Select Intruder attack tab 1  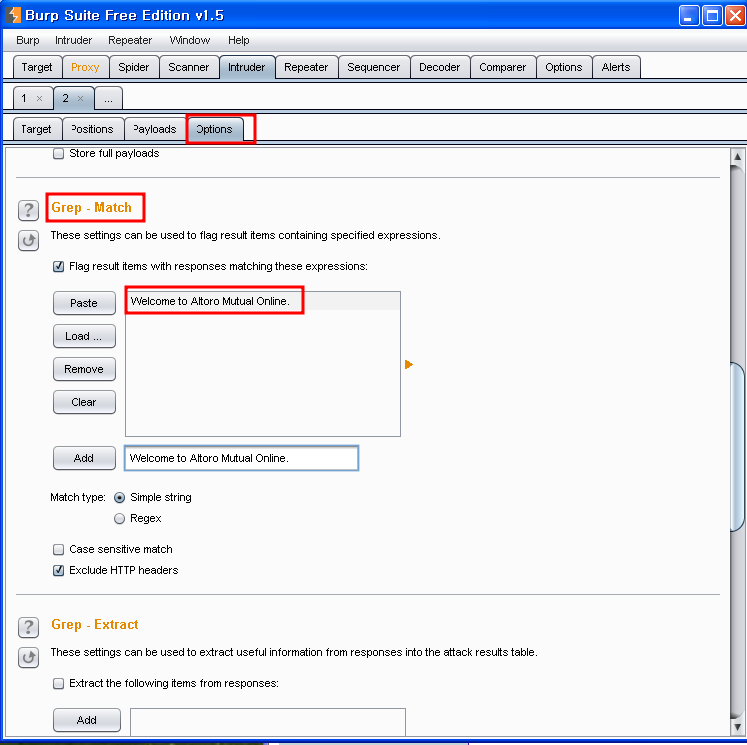click(x=24, y=99)
